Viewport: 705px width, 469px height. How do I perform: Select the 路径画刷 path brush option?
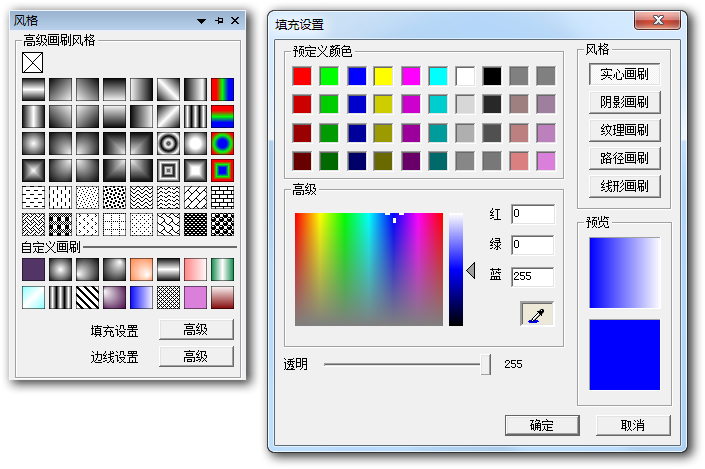[x=624, y=158]
